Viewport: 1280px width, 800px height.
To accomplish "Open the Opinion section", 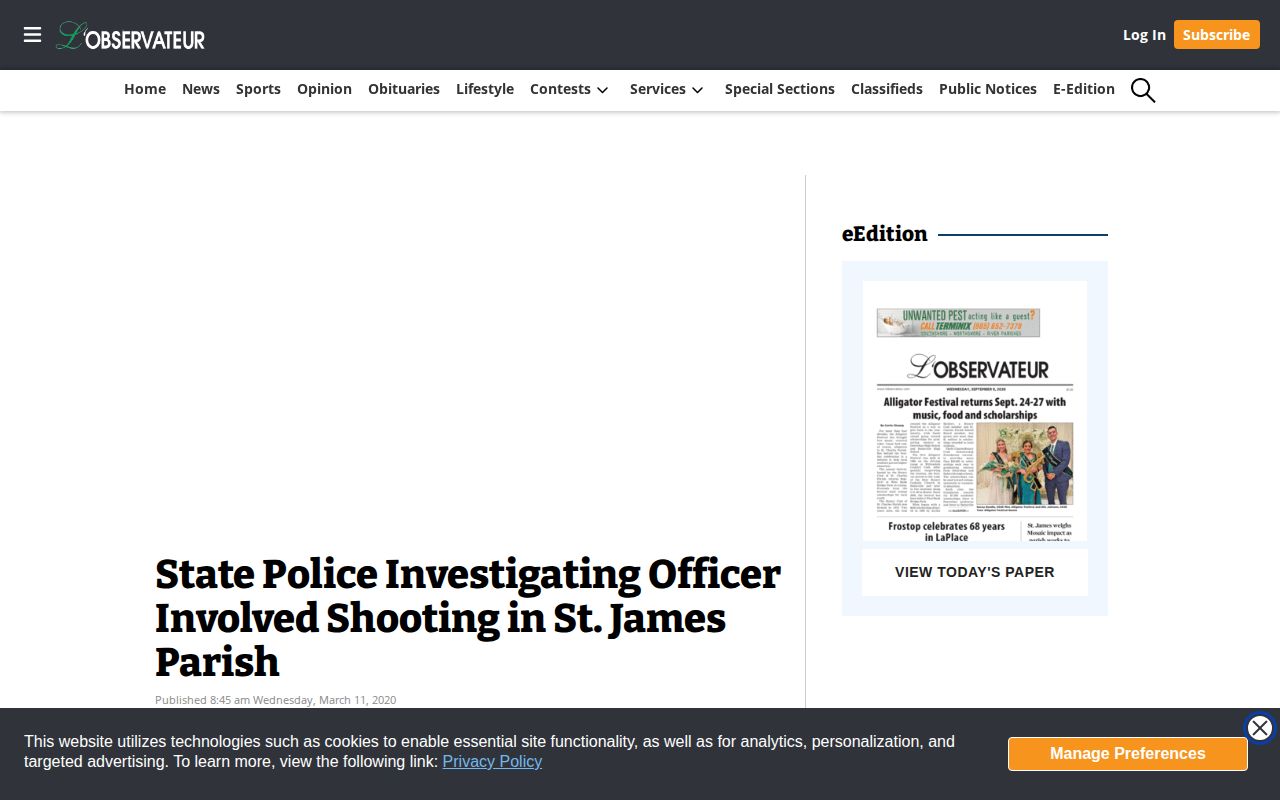I will click(x=324, y=89).
